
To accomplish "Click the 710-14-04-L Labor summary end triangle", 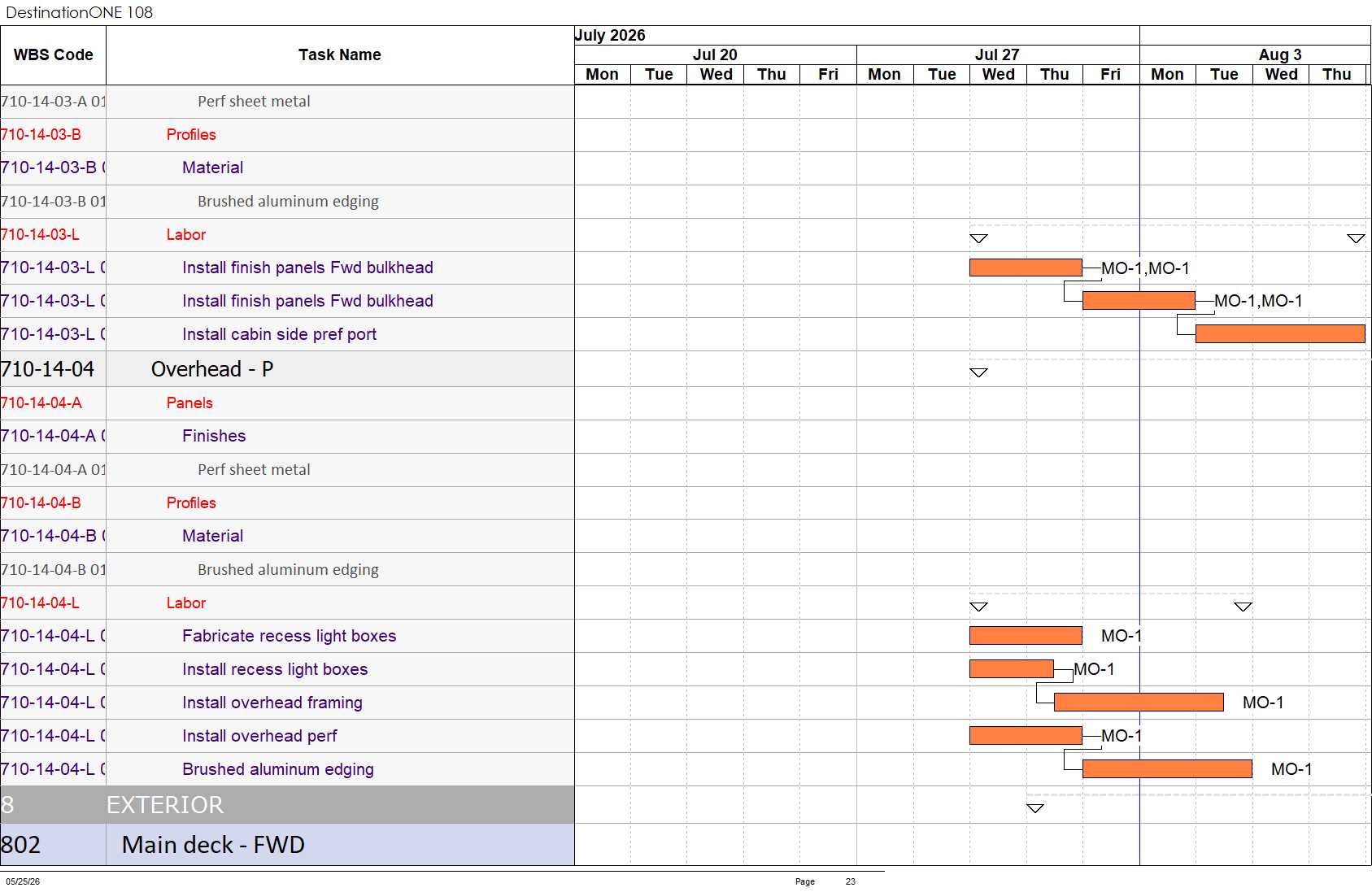I will click(1243, 607).
